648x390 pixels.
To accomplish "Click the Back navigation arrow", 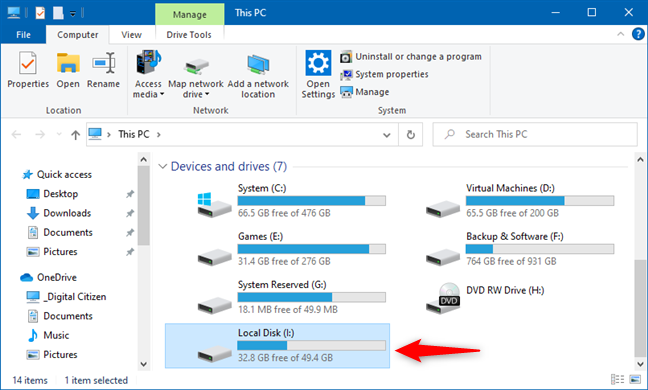I will tap(16, 134).
